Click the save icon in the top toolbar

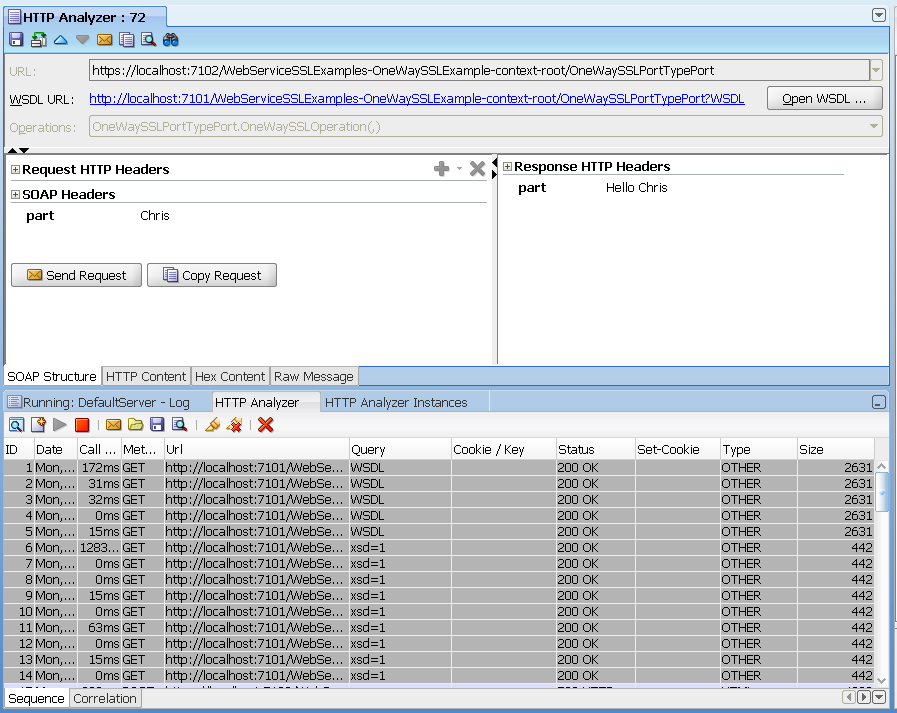point(16,39)
